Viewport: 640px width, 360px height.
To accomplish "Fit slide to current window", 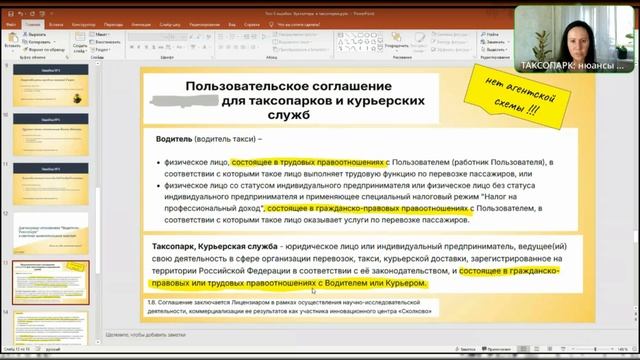I will pos(634,349).
